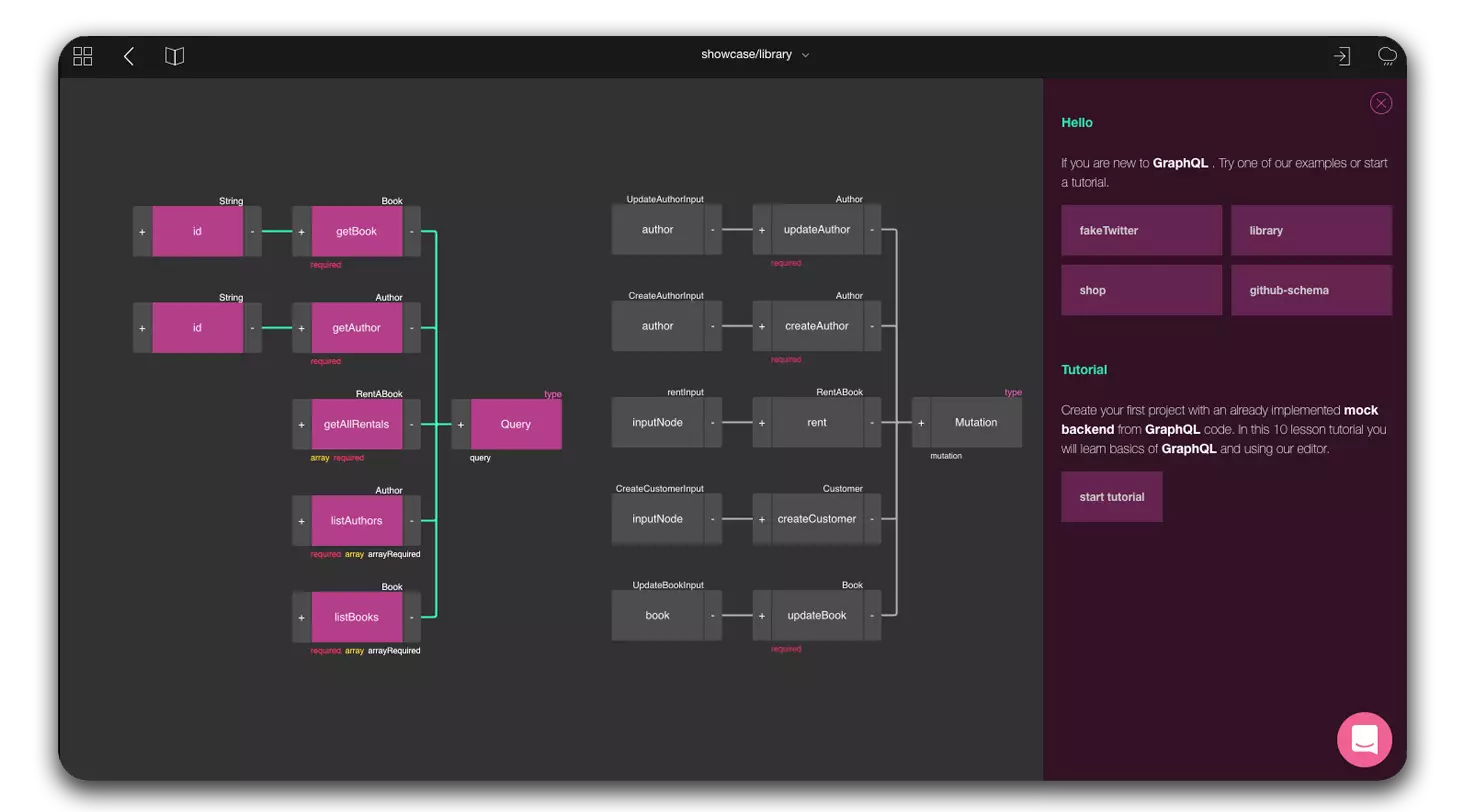Click the minus port on updateBook node
Viewport: 1468px width, 812px height.
coord(872,615)
